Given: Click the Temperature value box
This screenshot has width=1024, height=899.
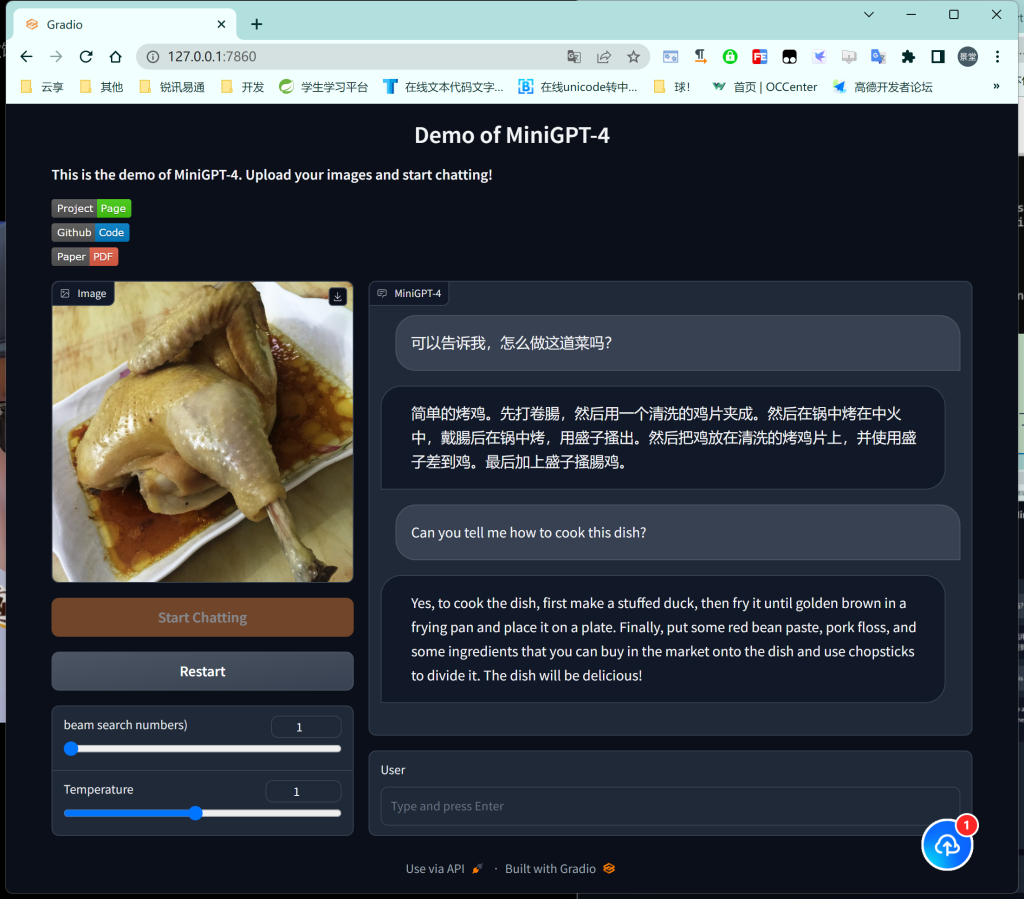Looking at the screenshot, I should coord(303,791).
